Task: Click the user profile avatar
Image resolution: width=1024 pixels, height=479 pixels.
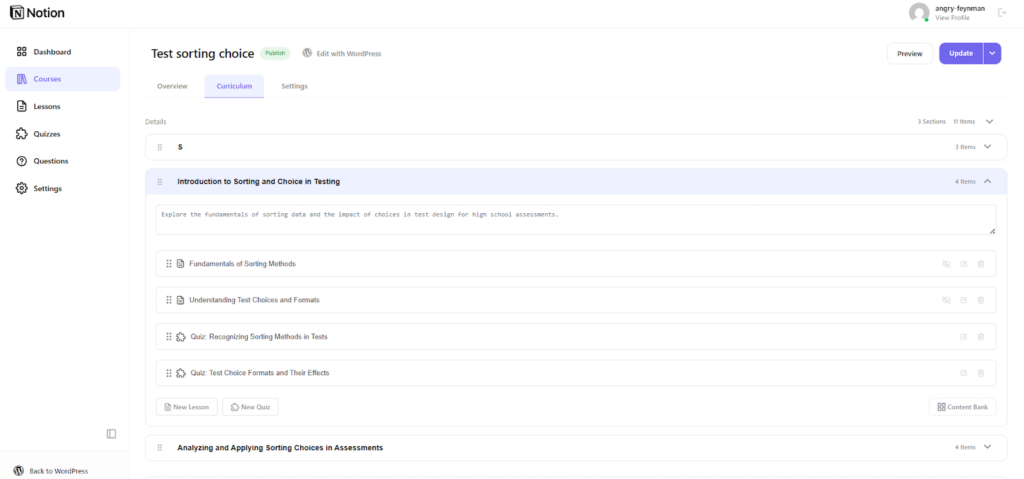Action: [919, 12]
